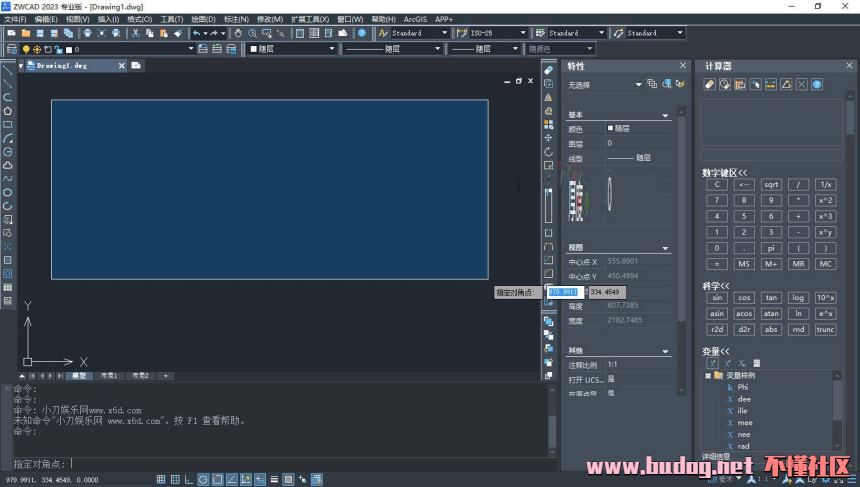Viewport: 860px width, 487px height.
Task: Click the MS memory store button
Action: click(744, 264)
